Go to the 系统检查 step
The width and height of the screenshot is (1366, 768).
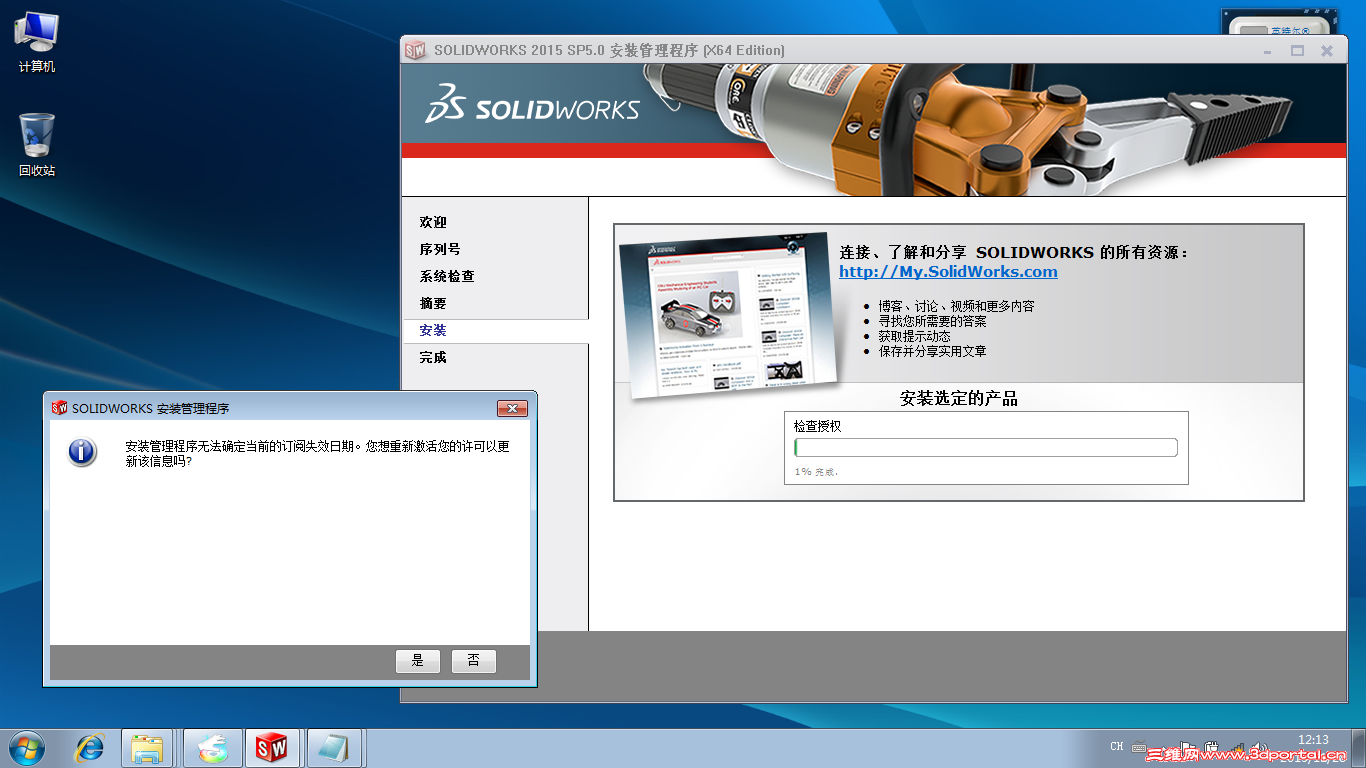(447, 276)
